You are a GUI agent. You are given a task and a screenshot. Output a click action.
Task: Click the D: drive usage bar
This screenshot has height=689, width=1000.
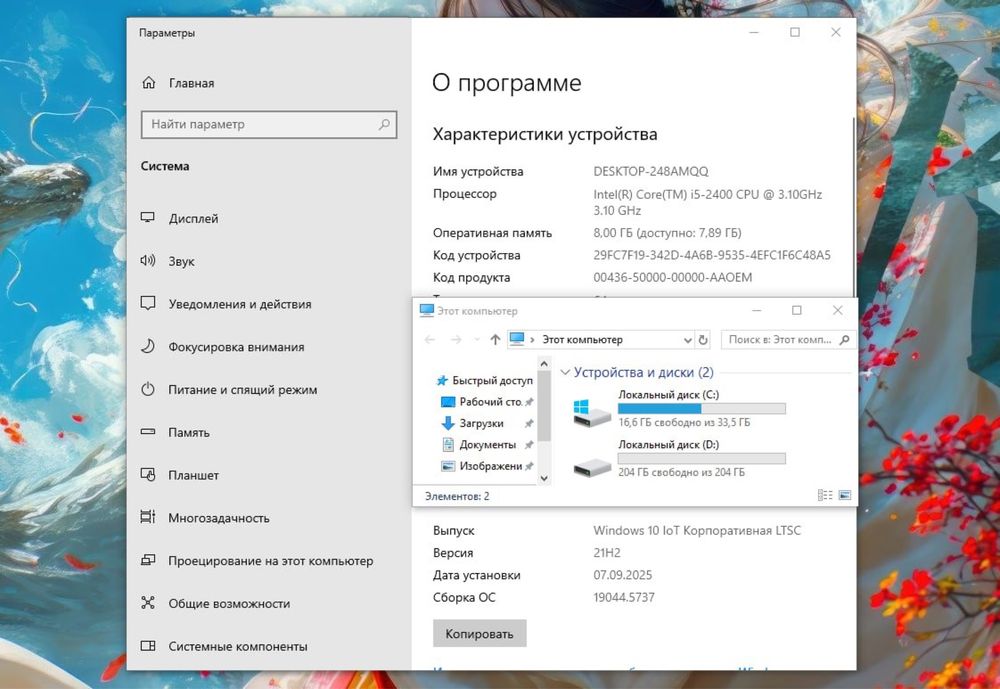[702, 458]
